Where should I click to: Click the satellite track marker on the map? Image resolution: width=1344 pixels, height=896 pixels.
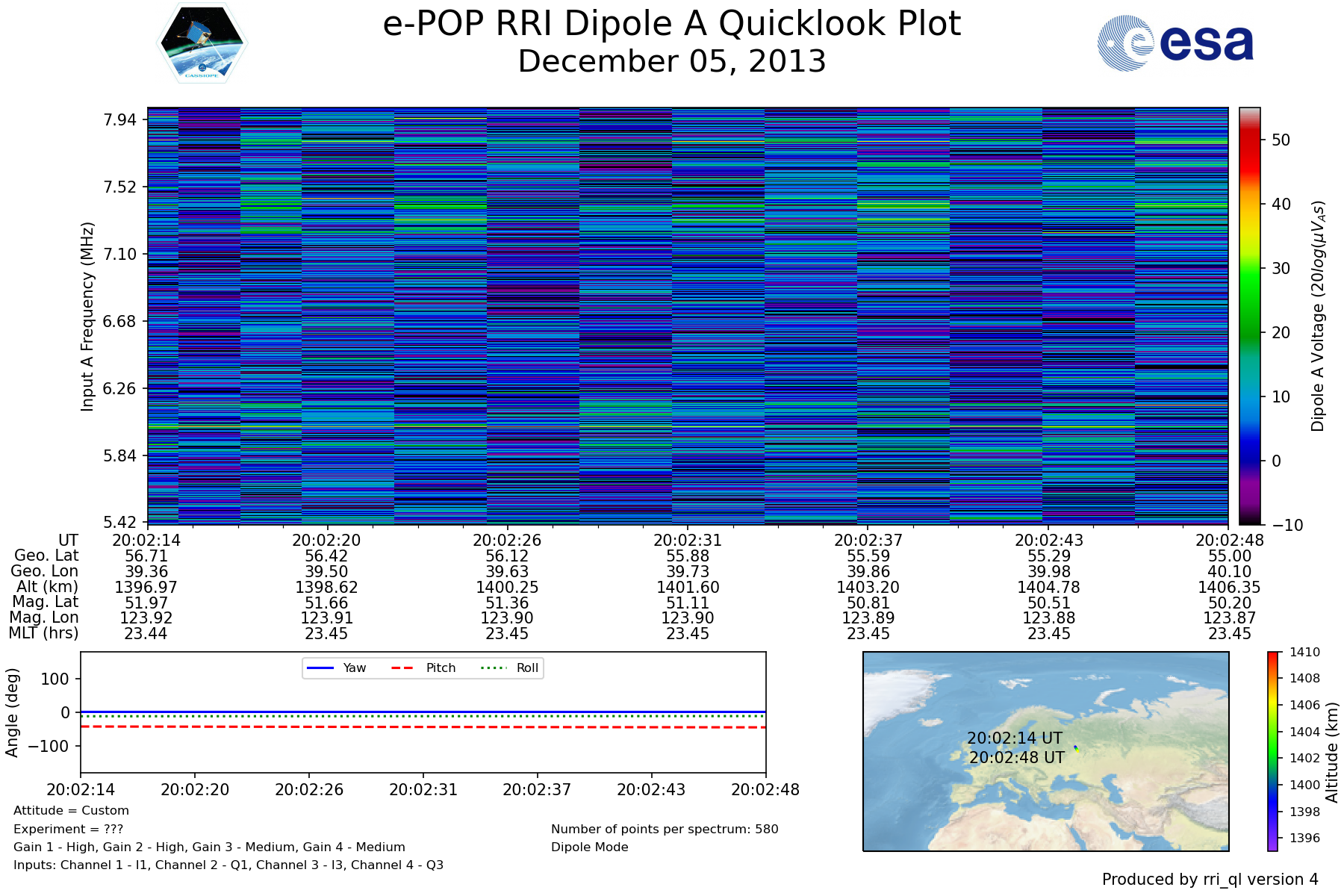1076,748
